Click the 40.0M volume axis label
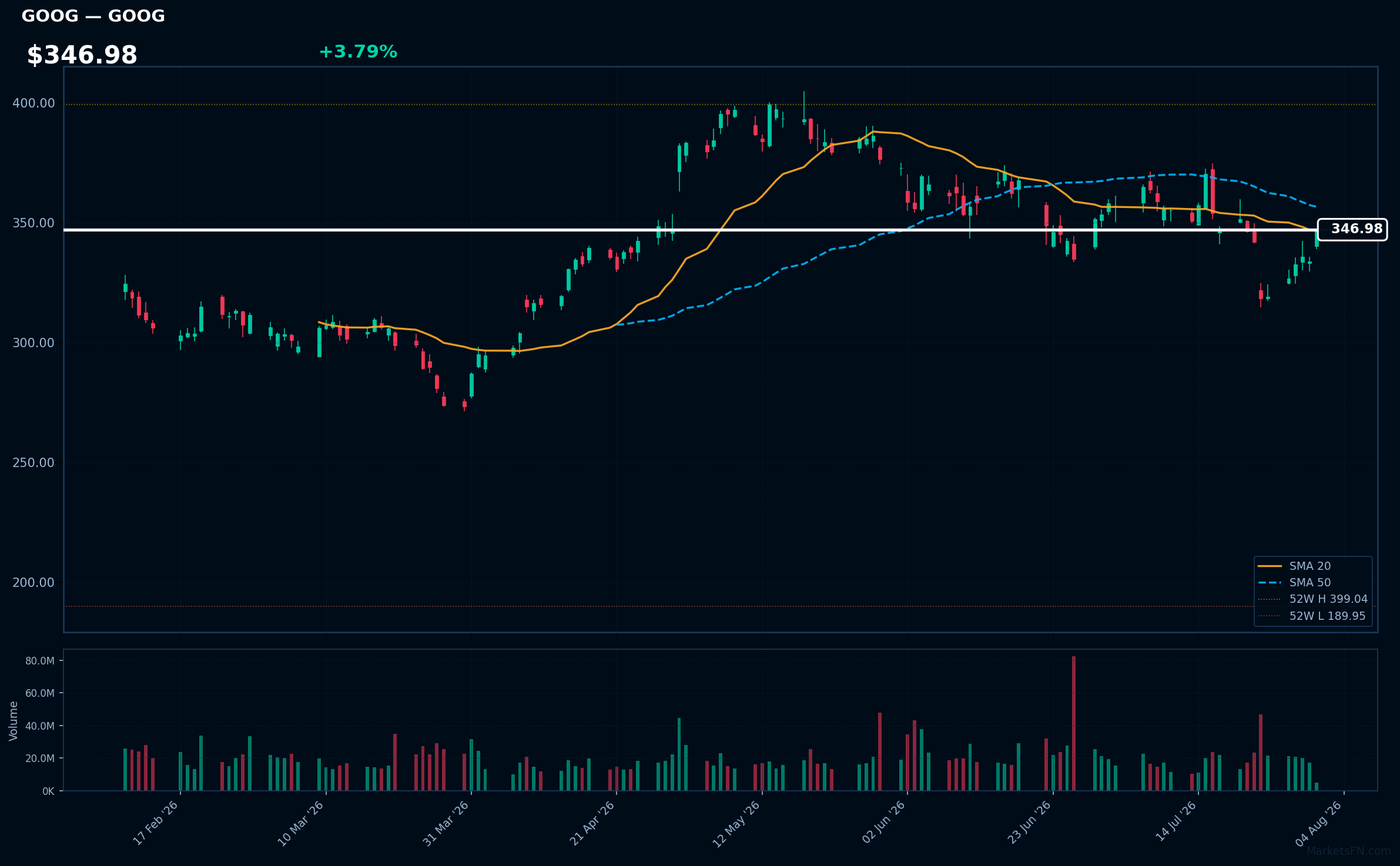This screenshot has height=866, width=1400. [40, 726]
